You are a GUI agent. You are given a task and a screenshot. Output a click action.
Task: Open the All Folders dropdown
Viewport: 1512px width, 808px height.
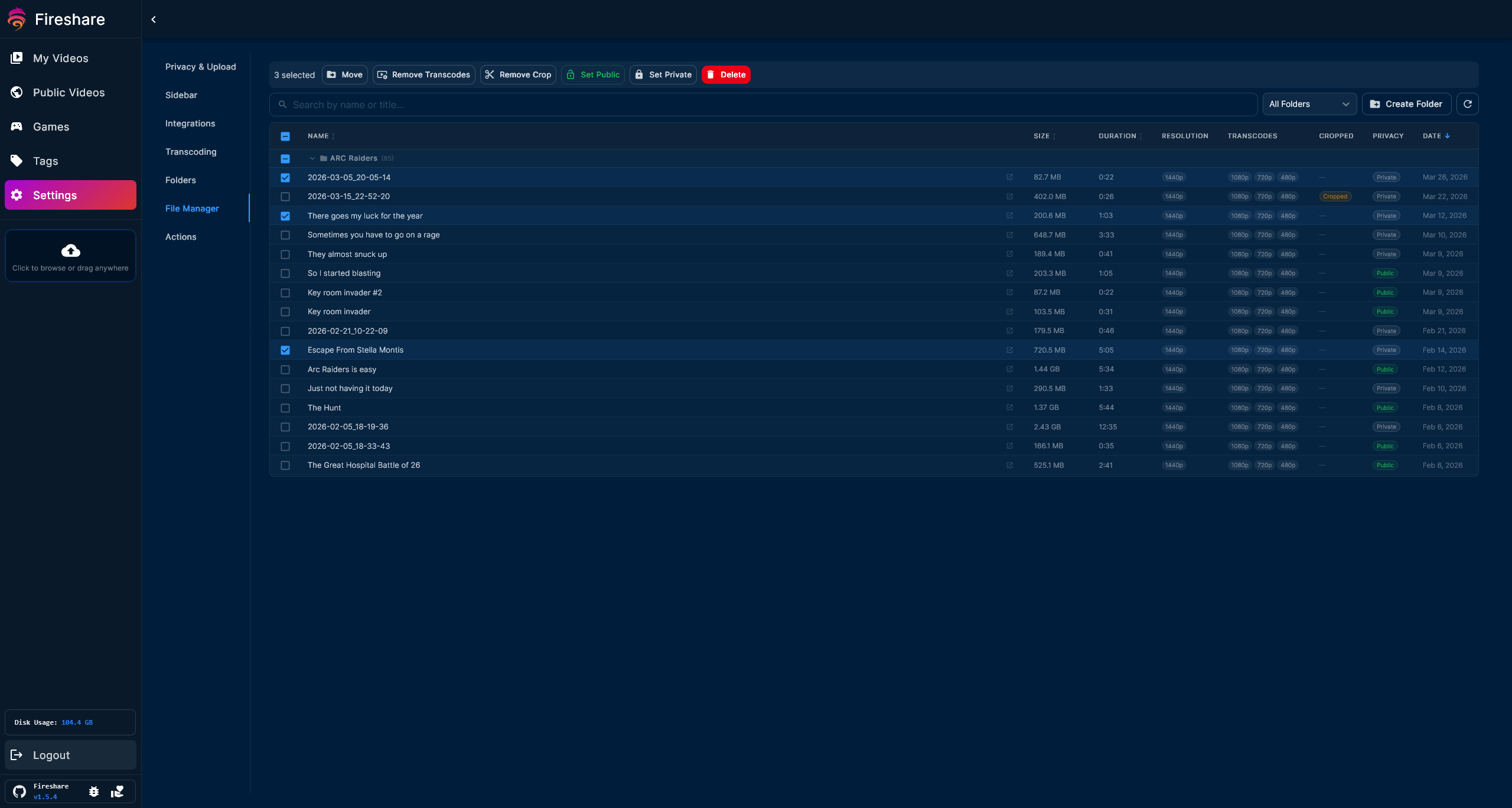coord(1309,104)
